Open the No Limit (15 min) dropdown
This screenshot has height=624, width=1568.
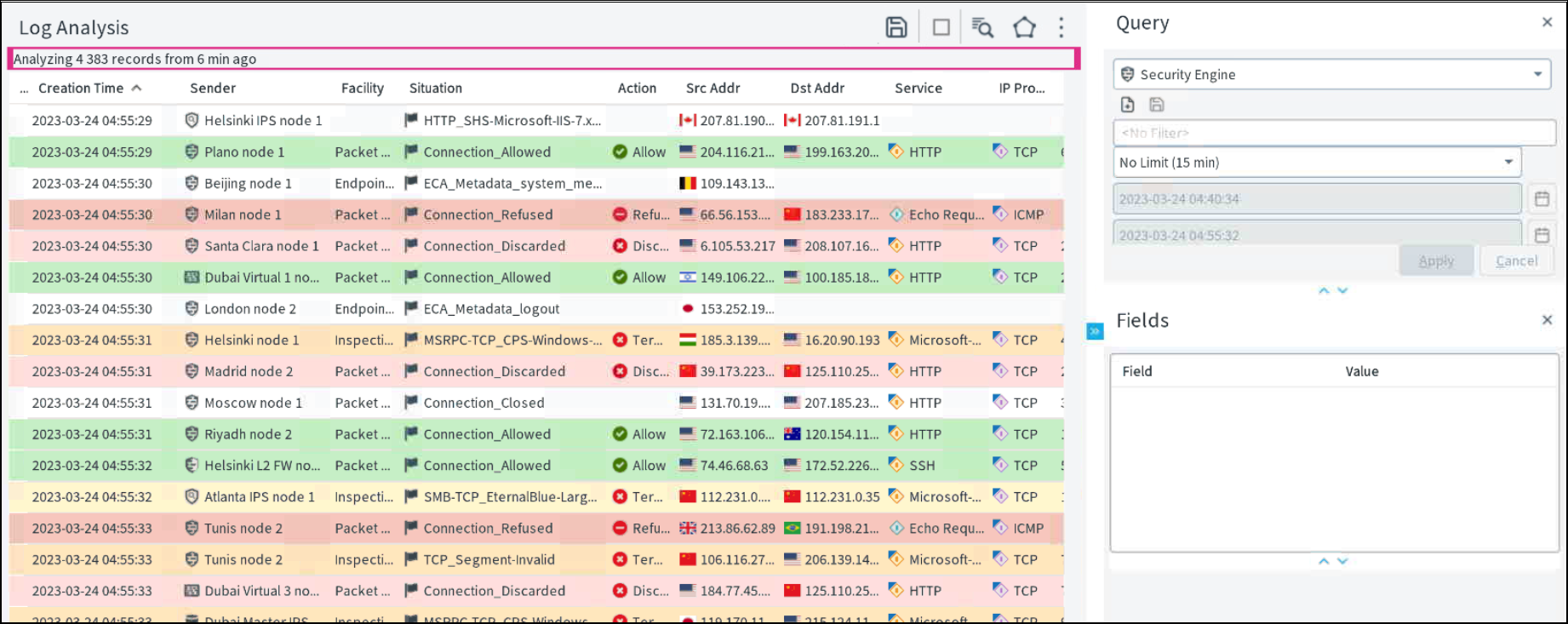(1317, 162)
